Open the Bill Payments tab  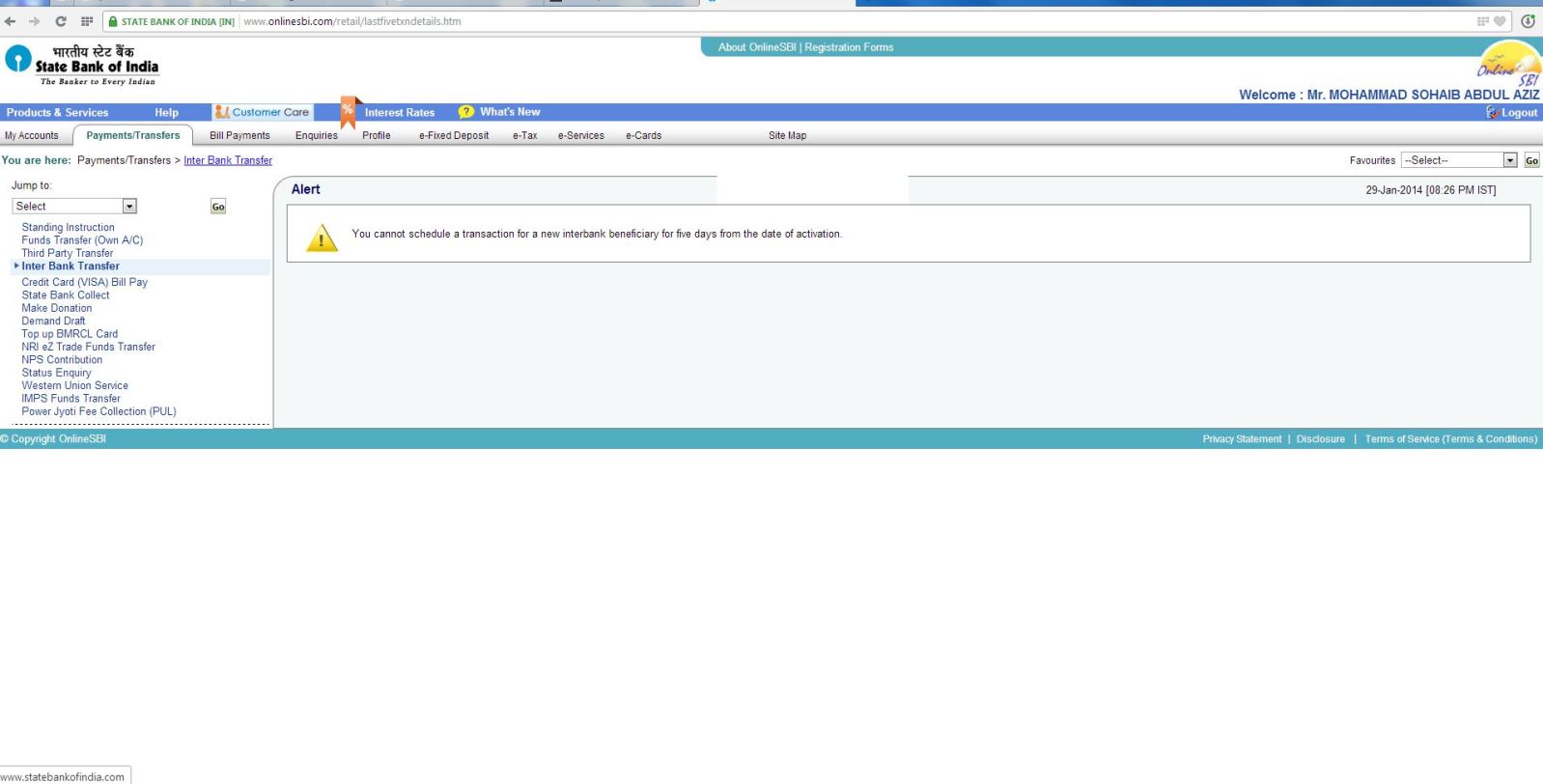point(239,136)
